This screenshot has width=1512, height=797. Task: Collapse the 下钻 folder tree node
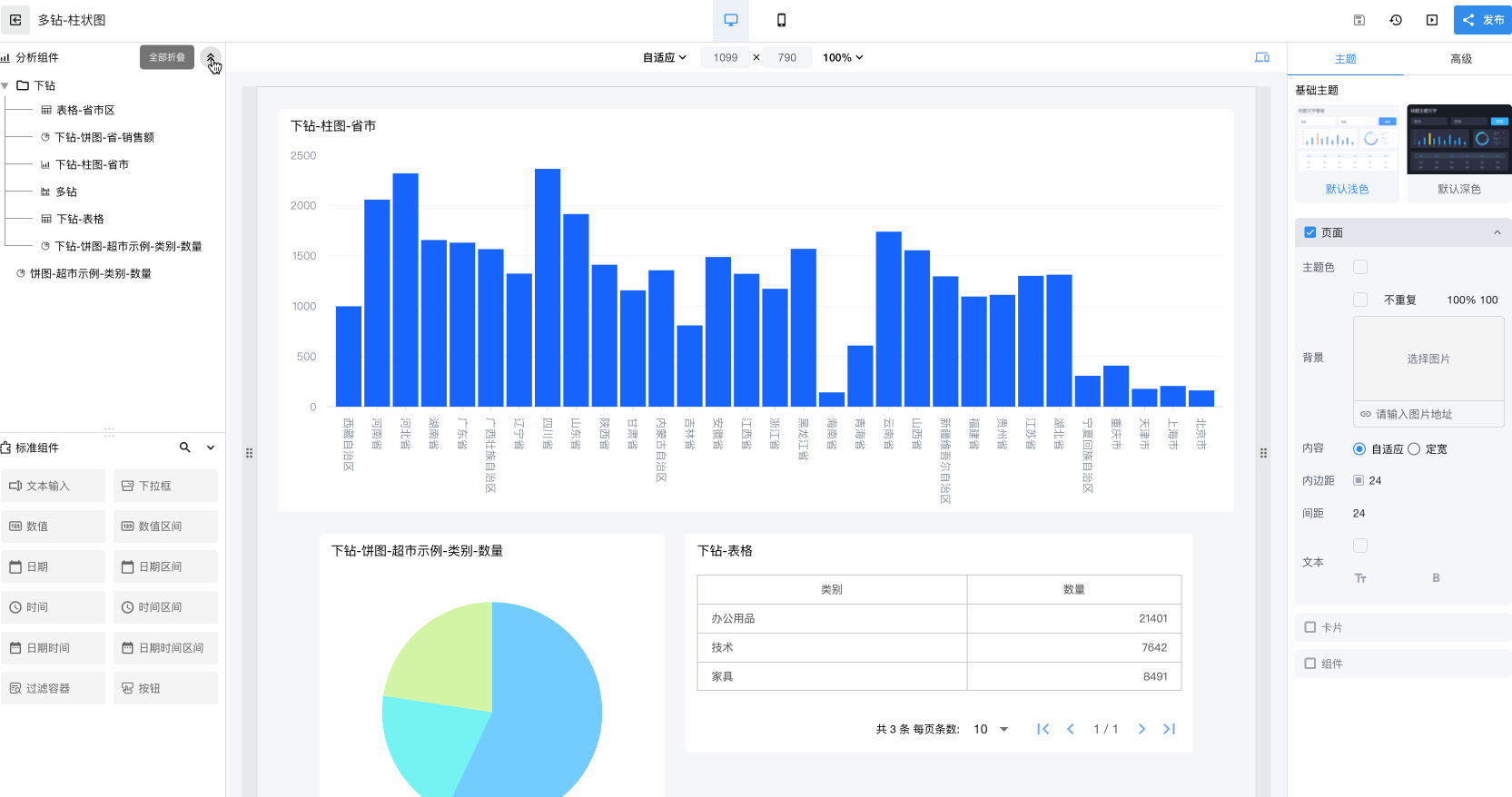(x=5, y=85)
